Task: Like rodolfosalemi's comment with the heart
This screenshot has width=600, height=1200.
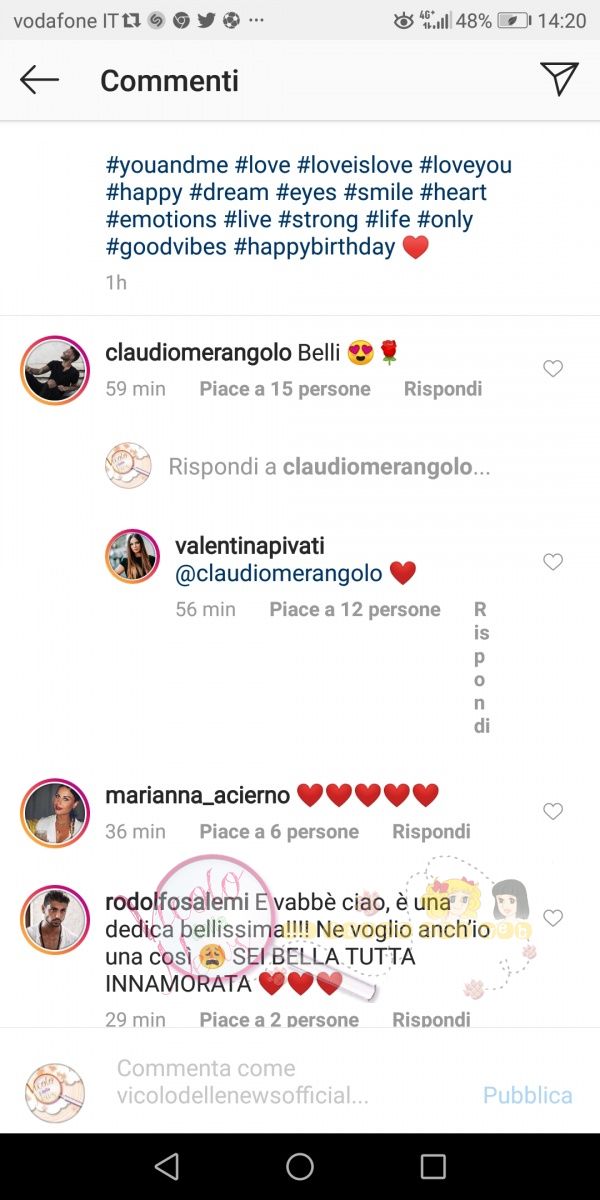Action: coord(553,917)
